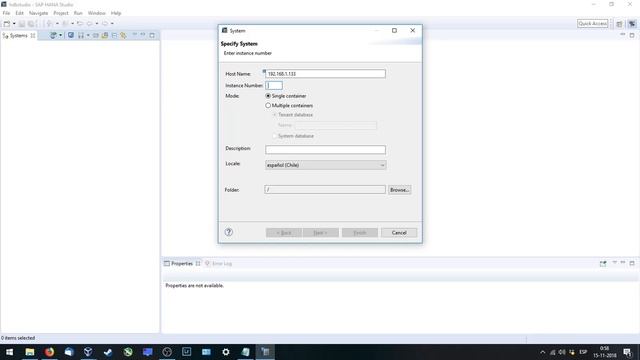Click the Cancel button in System dialog
The height and width of the screenshot is (360, 640).
(x=399, y=233)
